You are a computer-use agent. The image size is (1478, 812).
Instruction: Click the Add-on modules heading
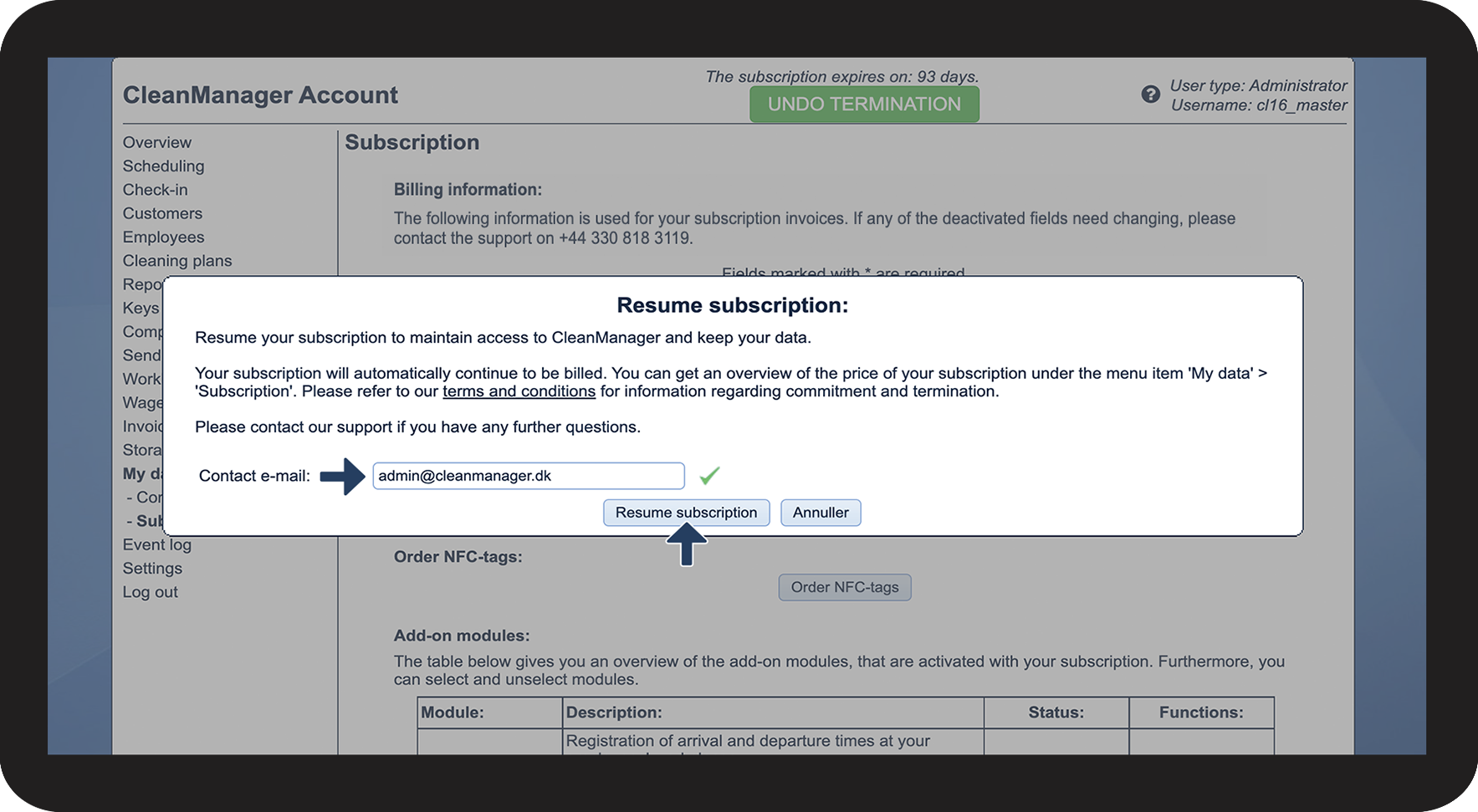tap(462, 636)
